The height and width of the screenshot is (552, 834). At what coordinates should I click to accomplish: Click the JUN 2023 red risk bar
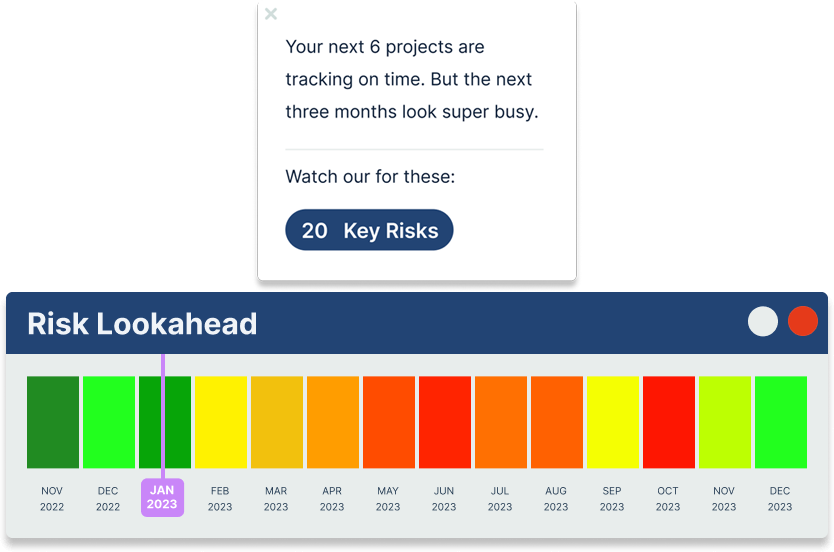point(445,422)
